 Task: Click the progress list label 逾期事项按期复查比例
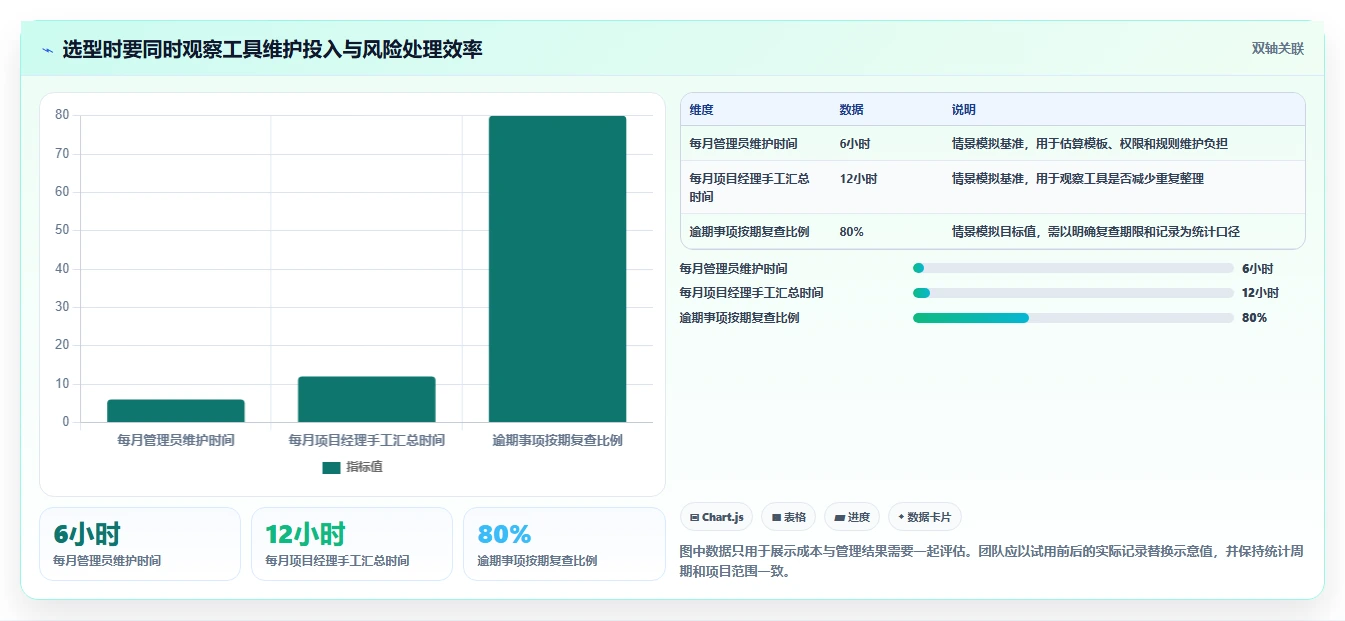coord(739,318)
